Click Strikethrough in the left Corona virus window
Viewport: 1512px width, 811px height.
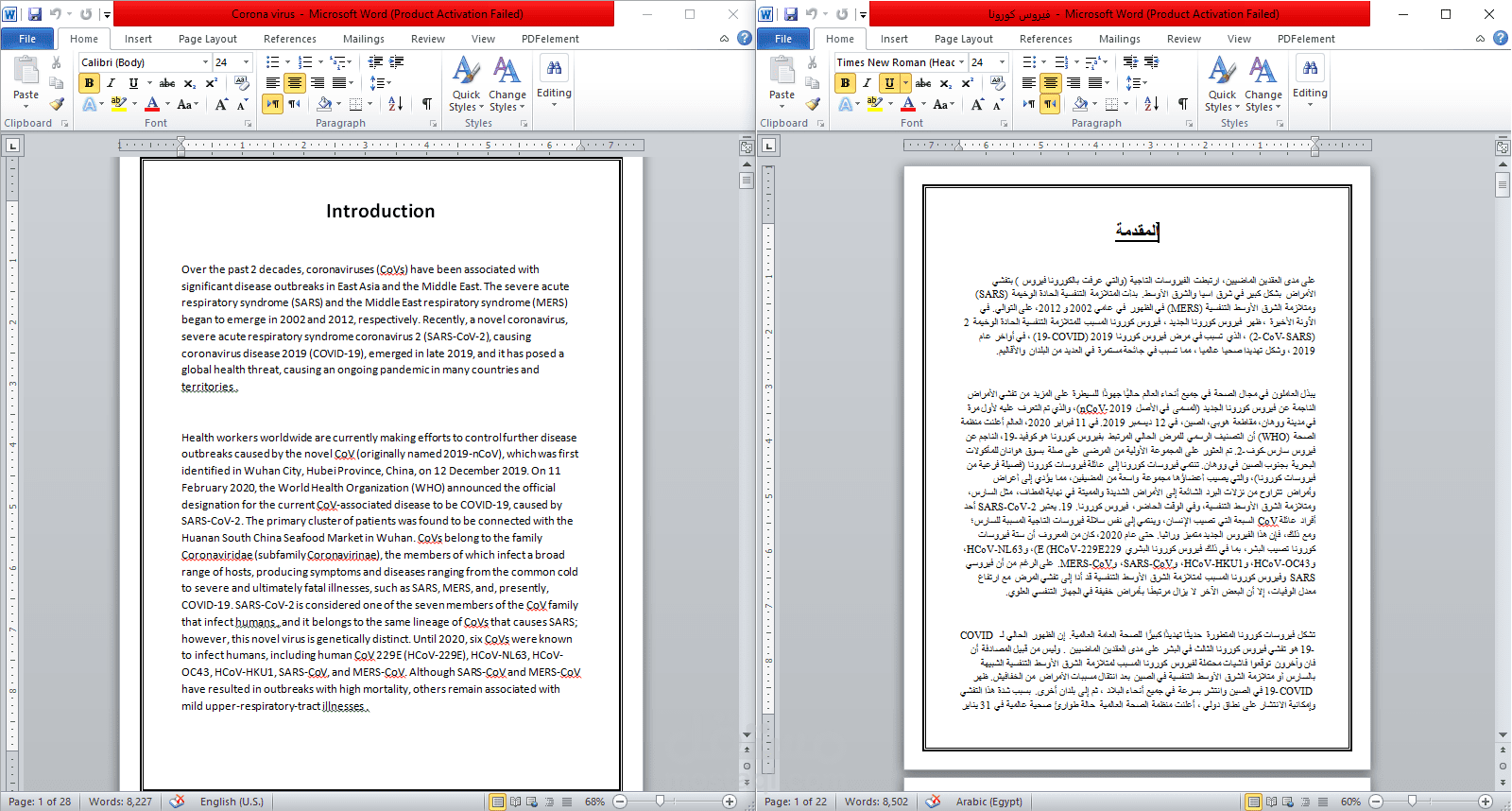(x=167, y=83)
